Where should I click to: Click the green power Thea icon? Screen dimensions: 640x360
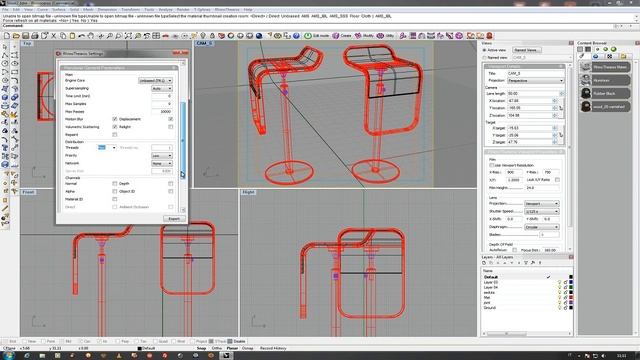[x=308, y=36]
